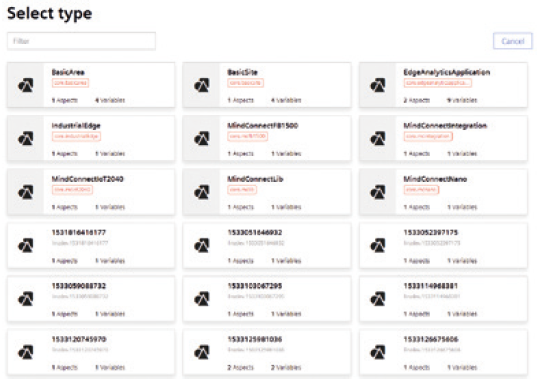Click the red core tag under MindConnectLib
This screenshot has height=379, width=538.
242,190
